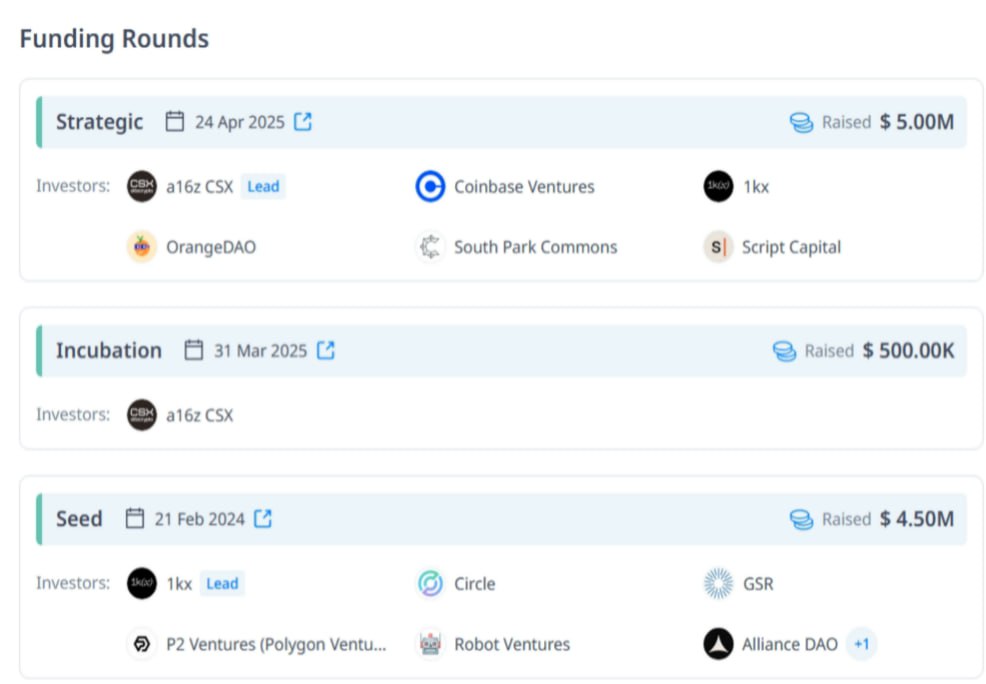Screen dimensions: 986x684
Task: Click the coins icon next to $ 4.50M
Action: [802, 519]
